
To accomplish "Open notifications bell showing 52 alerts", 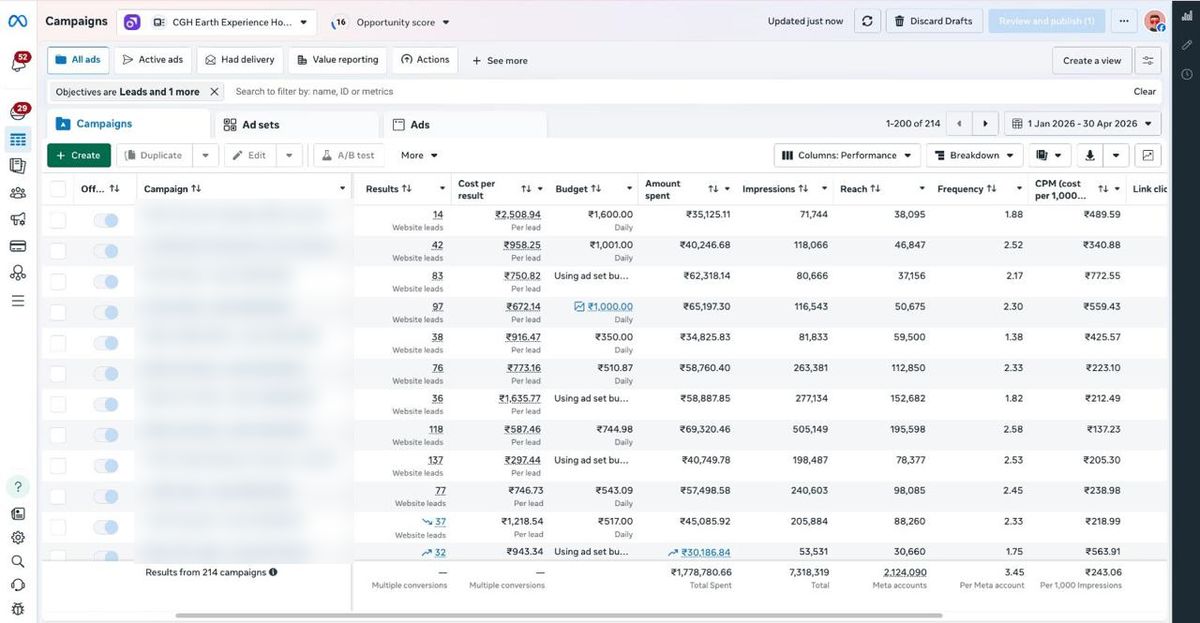I will point(18,64).
